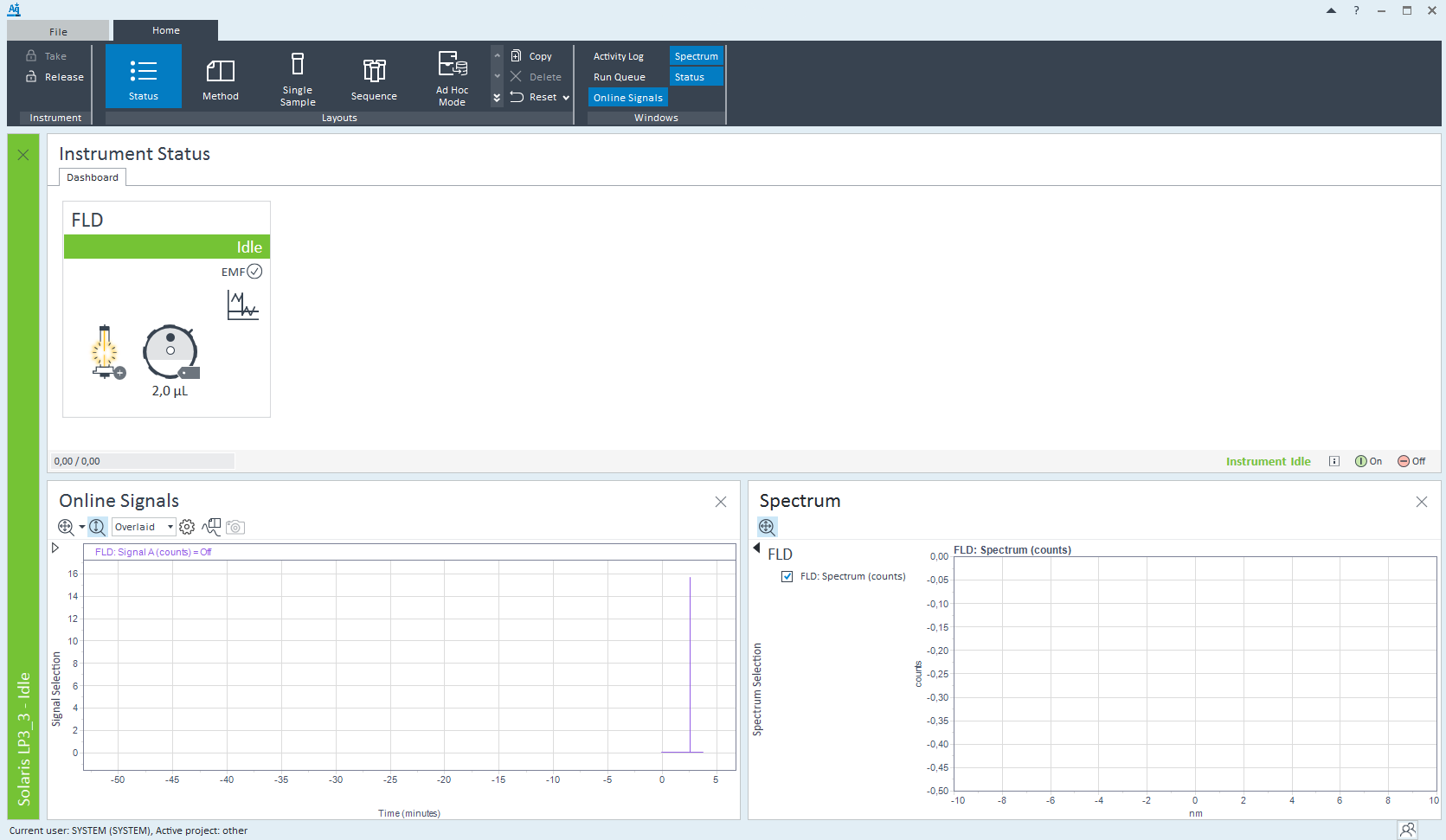Click the signal-to-report icon in Online Signals
Image resolution: width=1446 pixels, height=840 pixels.
tap(211, 527)
